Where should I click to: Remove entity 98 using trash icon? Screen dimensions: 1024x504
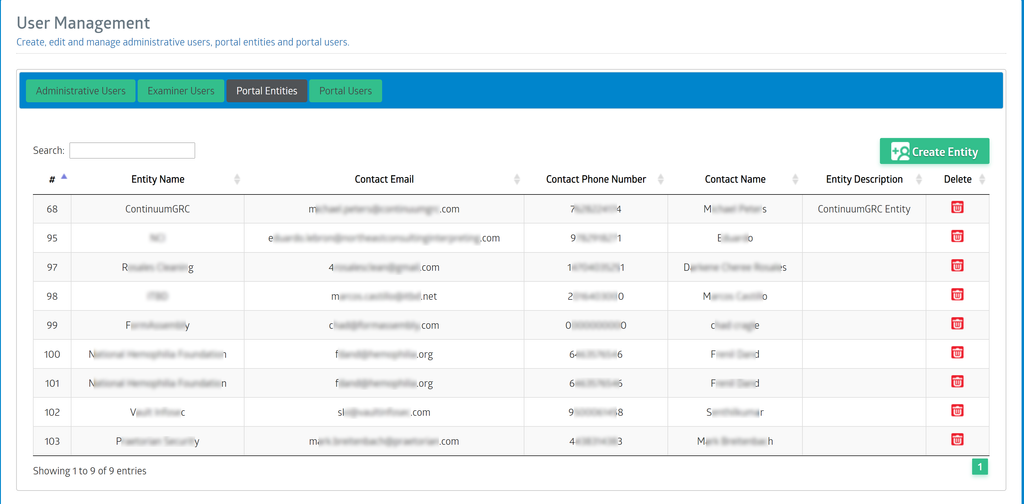[957, 295]
